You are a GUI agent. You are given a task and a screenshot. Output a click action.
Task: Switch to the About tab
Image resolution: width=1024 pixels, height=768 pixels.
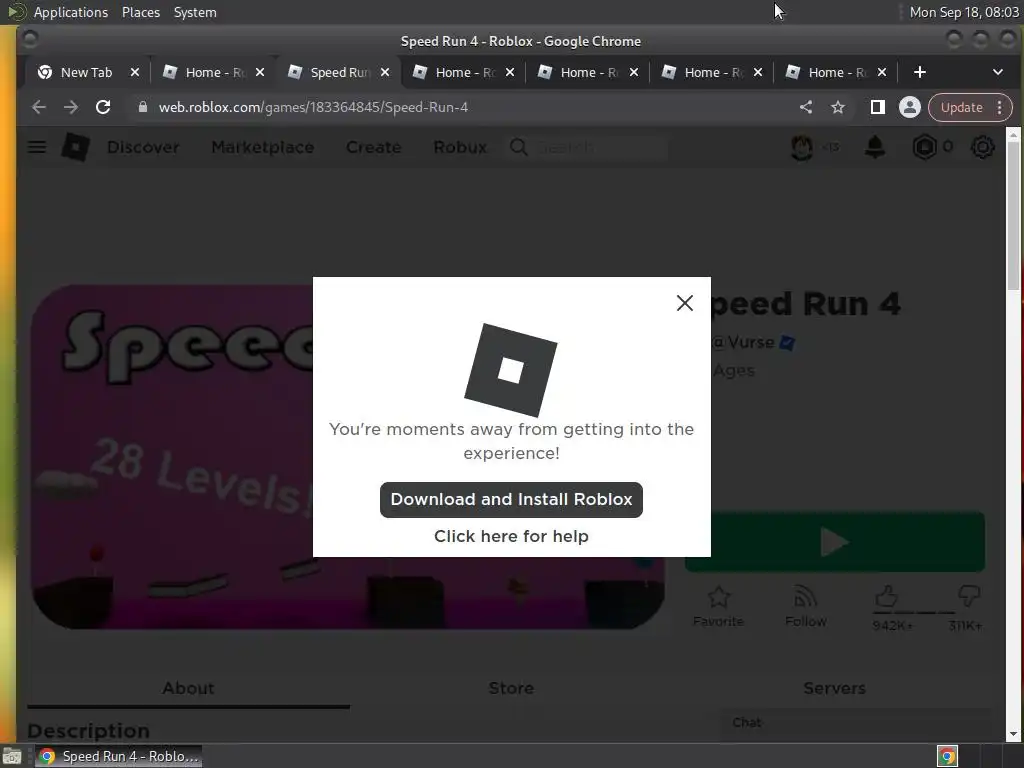point(188,688)
